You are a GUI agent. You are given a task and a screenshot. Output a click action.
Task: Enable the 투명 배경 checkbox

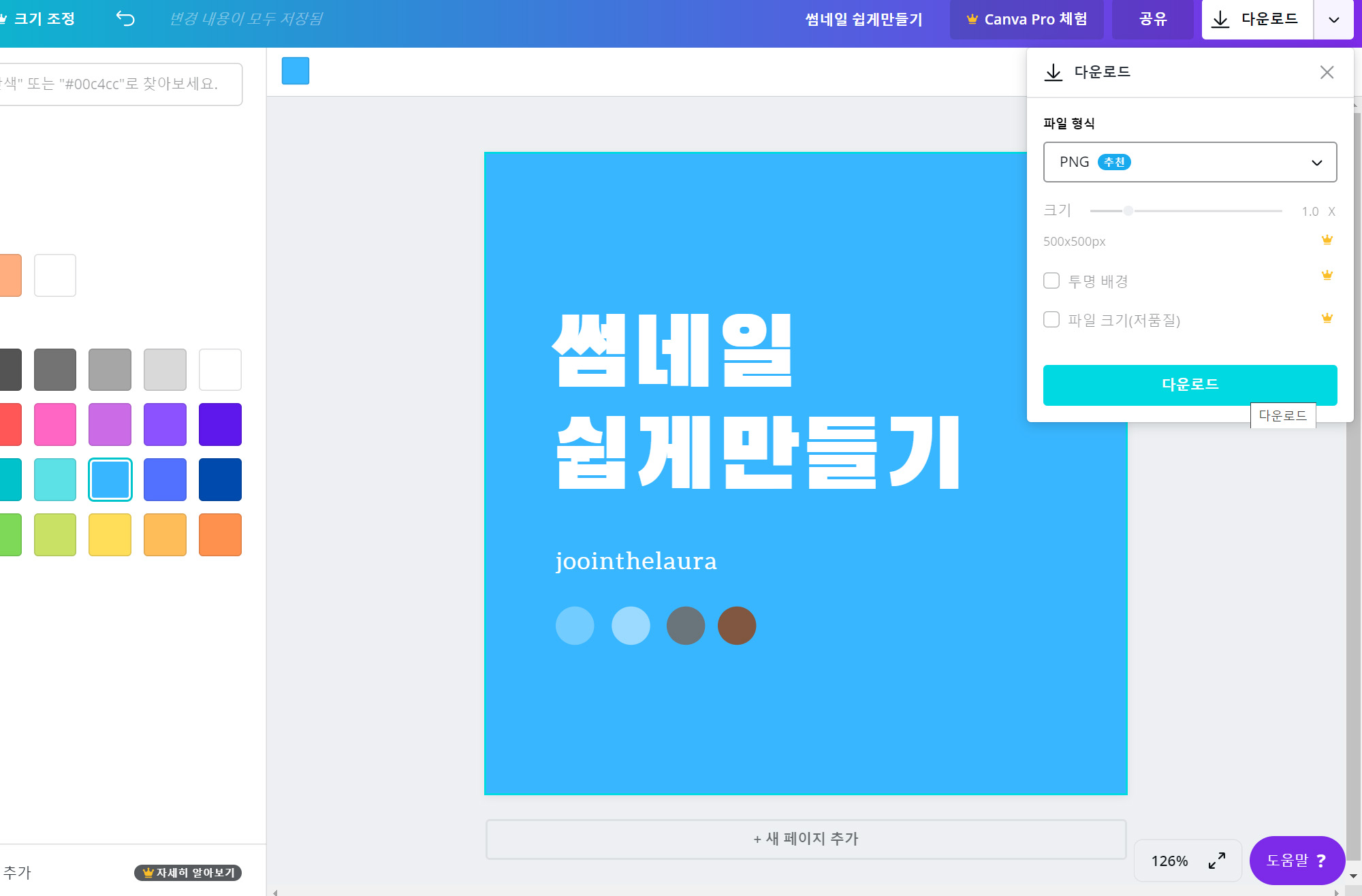point(1051,281)
